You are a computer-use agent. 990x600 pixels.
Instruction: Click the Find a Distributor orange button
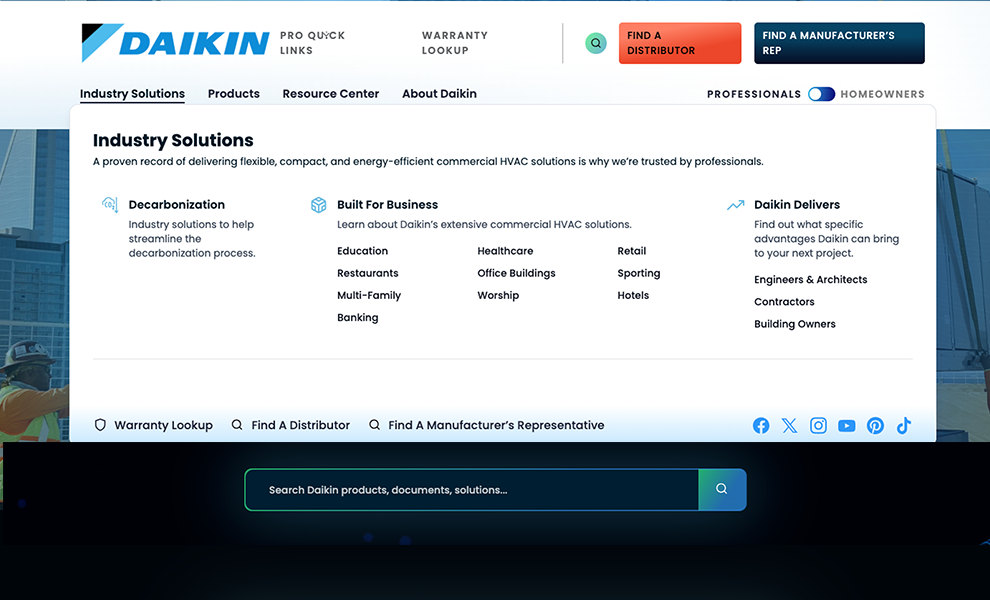pyautogui.click(x=680, y=43)
